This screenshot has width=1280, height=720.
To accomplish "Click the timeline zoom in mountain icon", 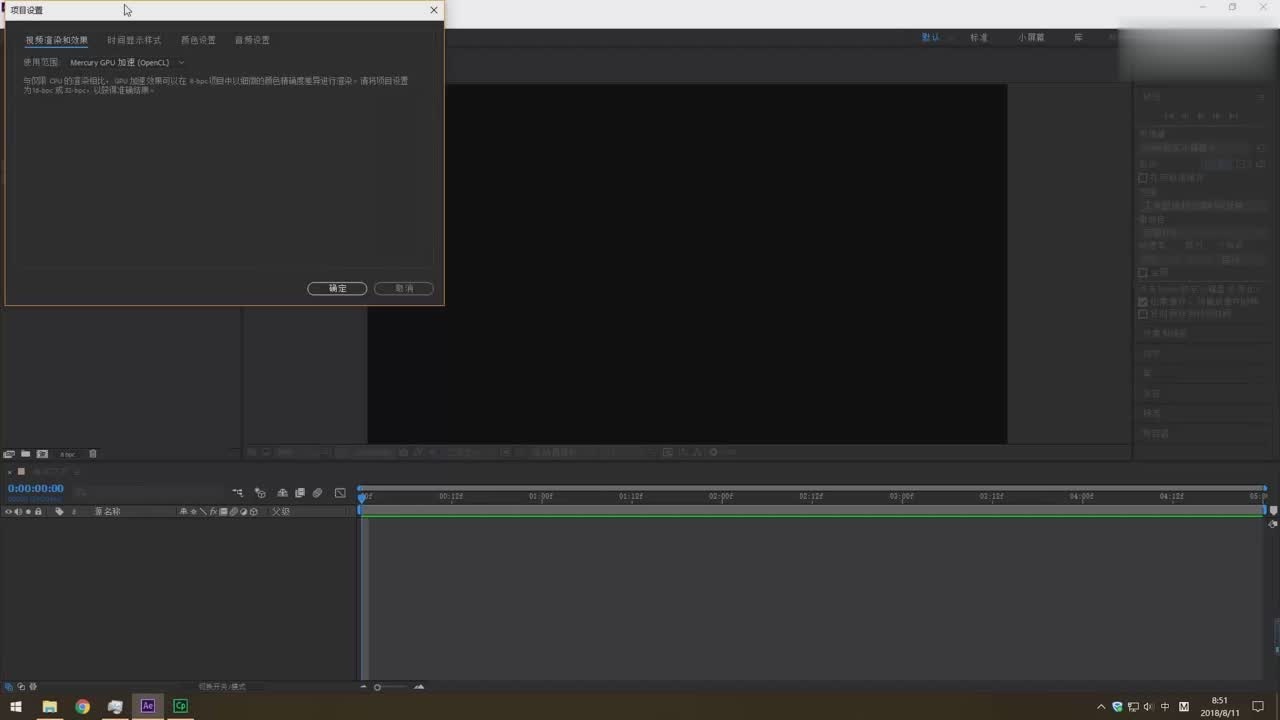I will [x=419, y=687].
